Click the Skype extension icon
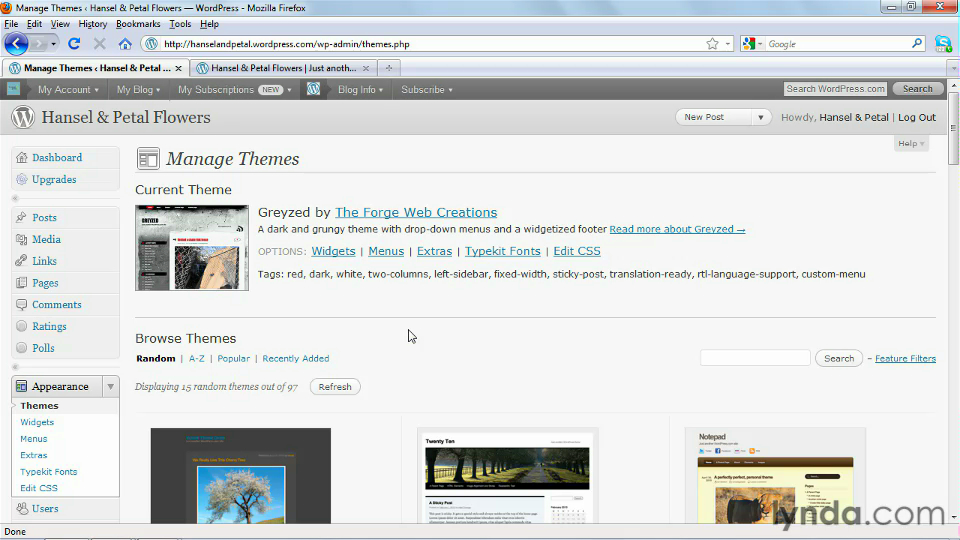The width and height of the screenshot is (960, 540). pos(943,43)
